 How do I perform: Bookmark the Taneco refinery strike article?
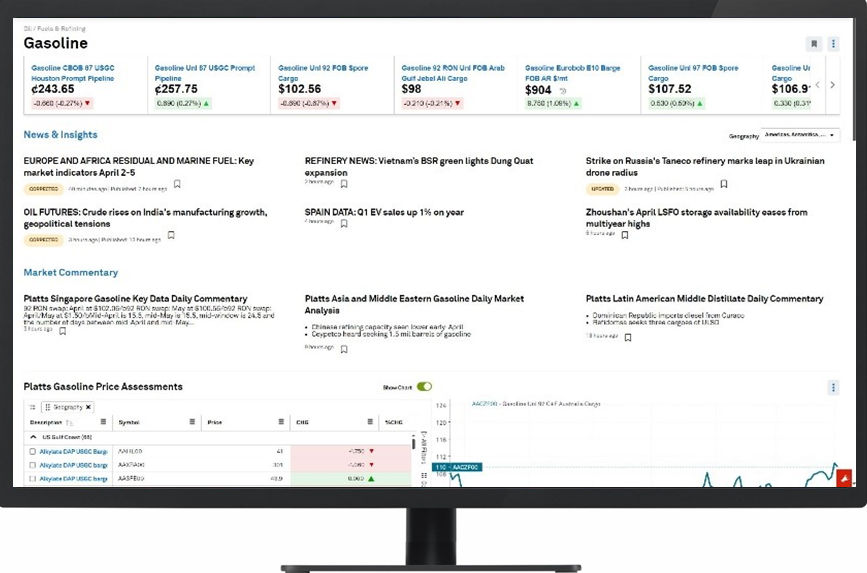point(724,184)
